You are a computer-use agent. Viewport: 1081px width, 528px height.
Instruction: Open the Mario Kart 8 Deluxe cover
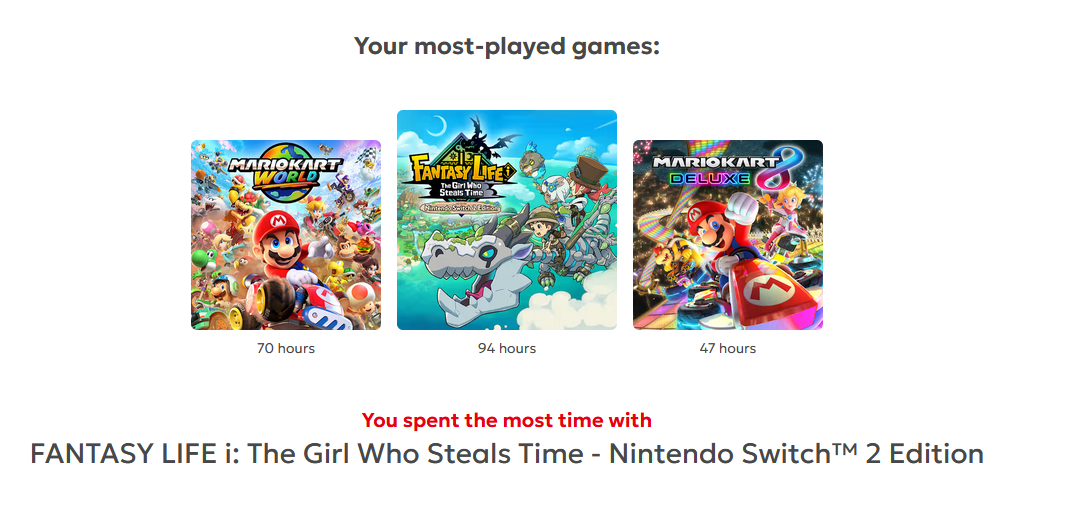[x=727, y=235]
